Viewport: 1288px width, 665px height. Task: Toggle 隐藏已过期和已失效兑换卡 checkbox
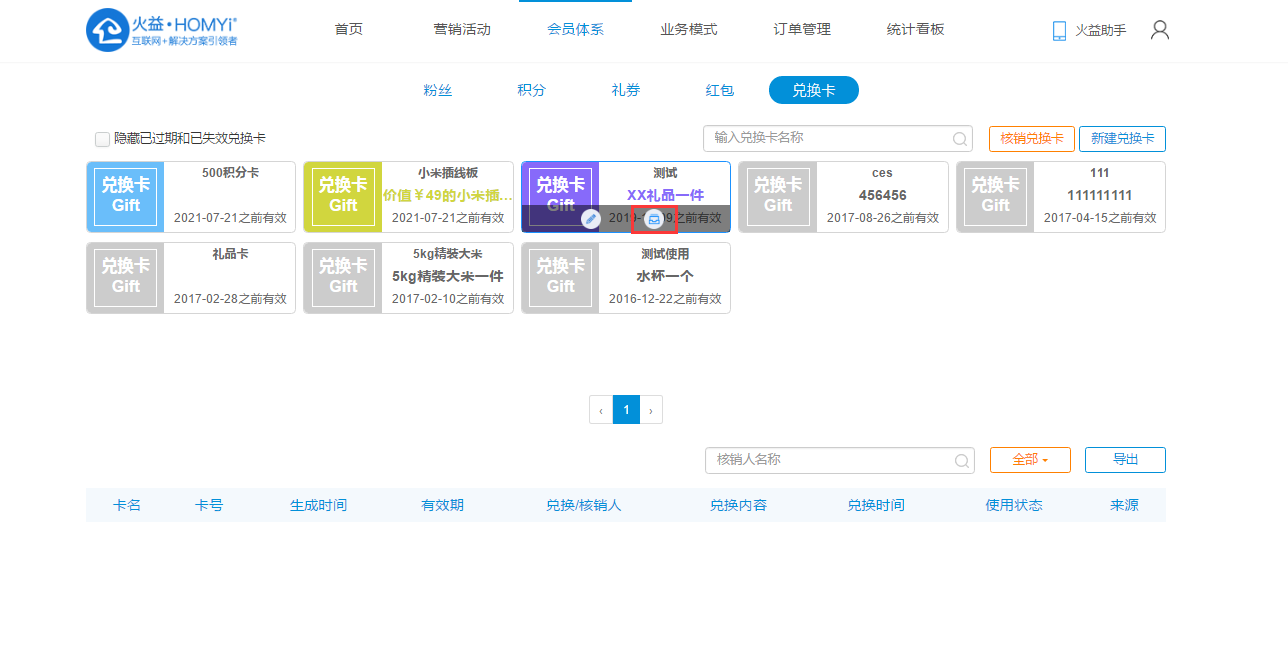coord(102,139)
